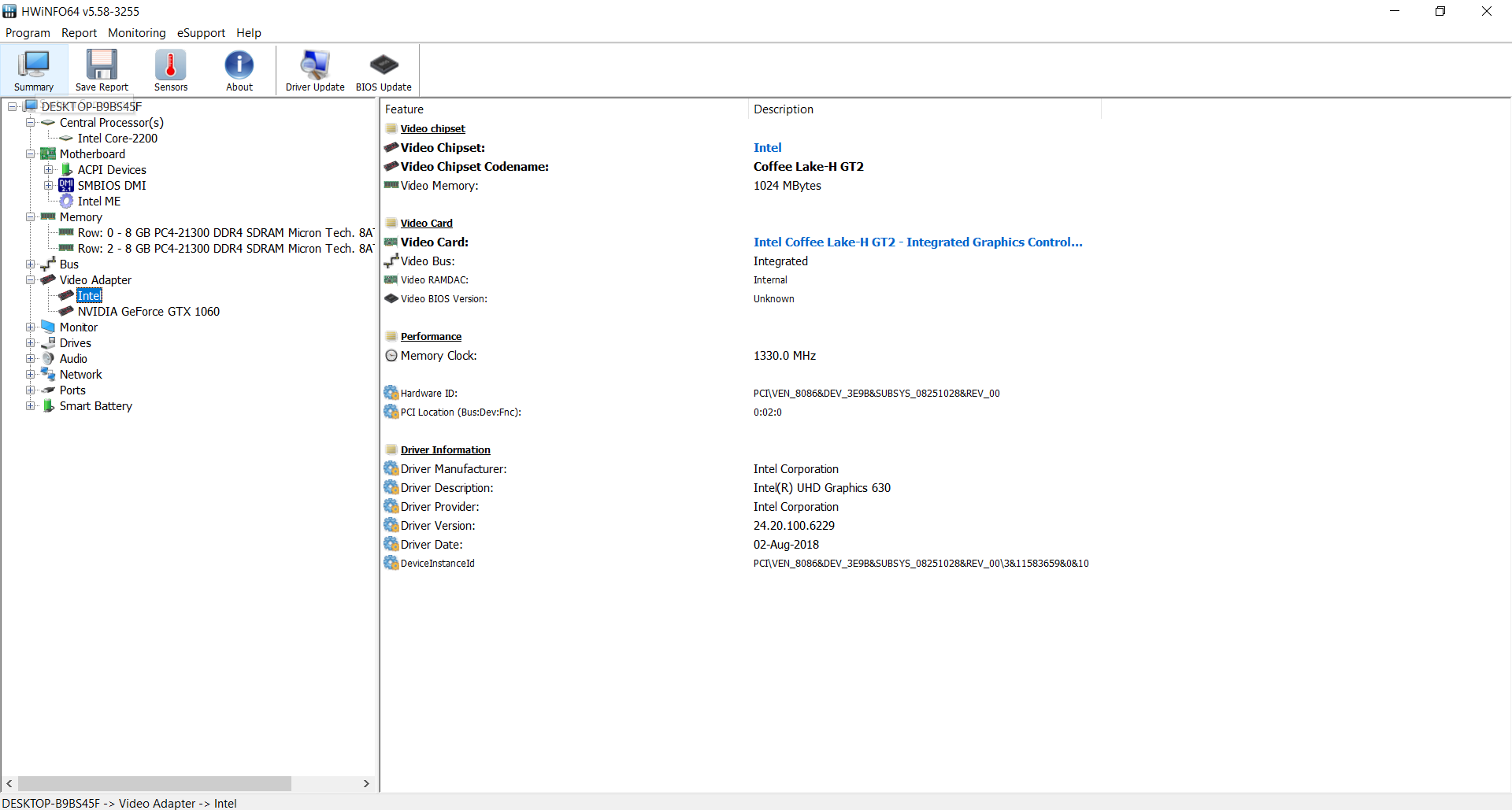Click the Smart Battery icon
Image resolution: width=1512 pixels, height=810 pixels.
click(48, 405)
